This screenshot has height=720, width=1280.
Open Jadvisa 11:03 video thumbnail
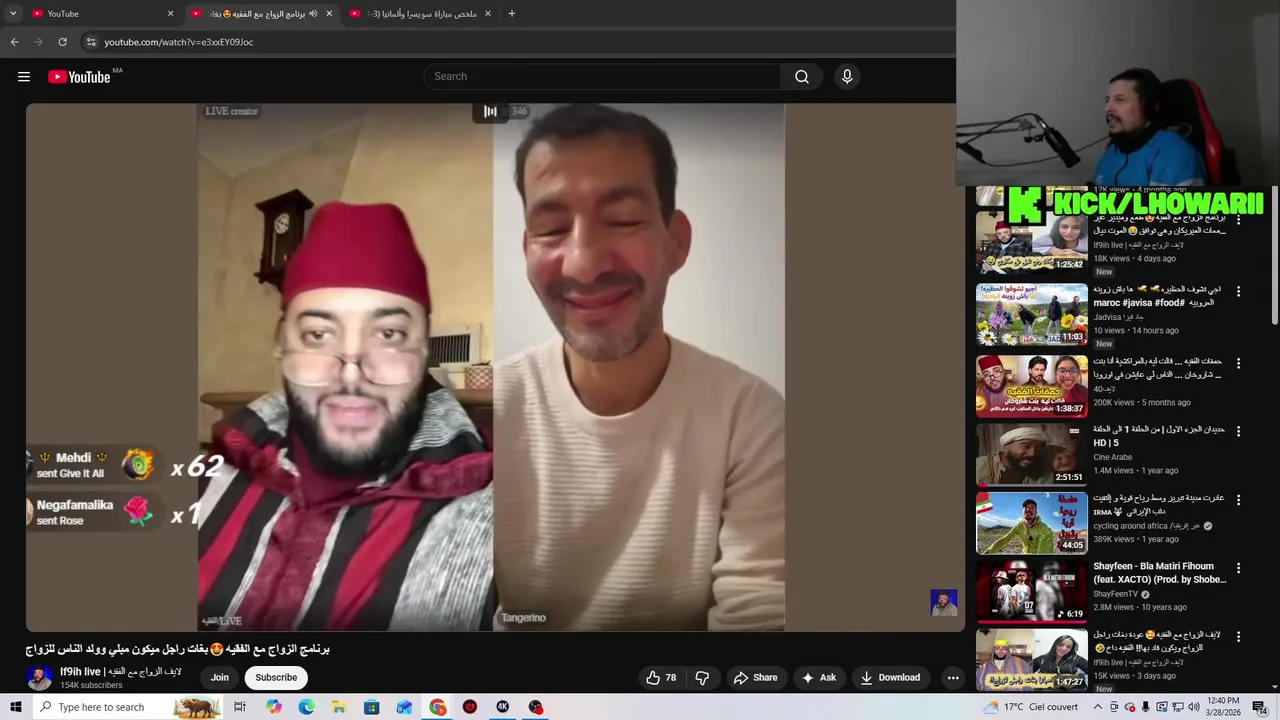[x=1032, y=315]
